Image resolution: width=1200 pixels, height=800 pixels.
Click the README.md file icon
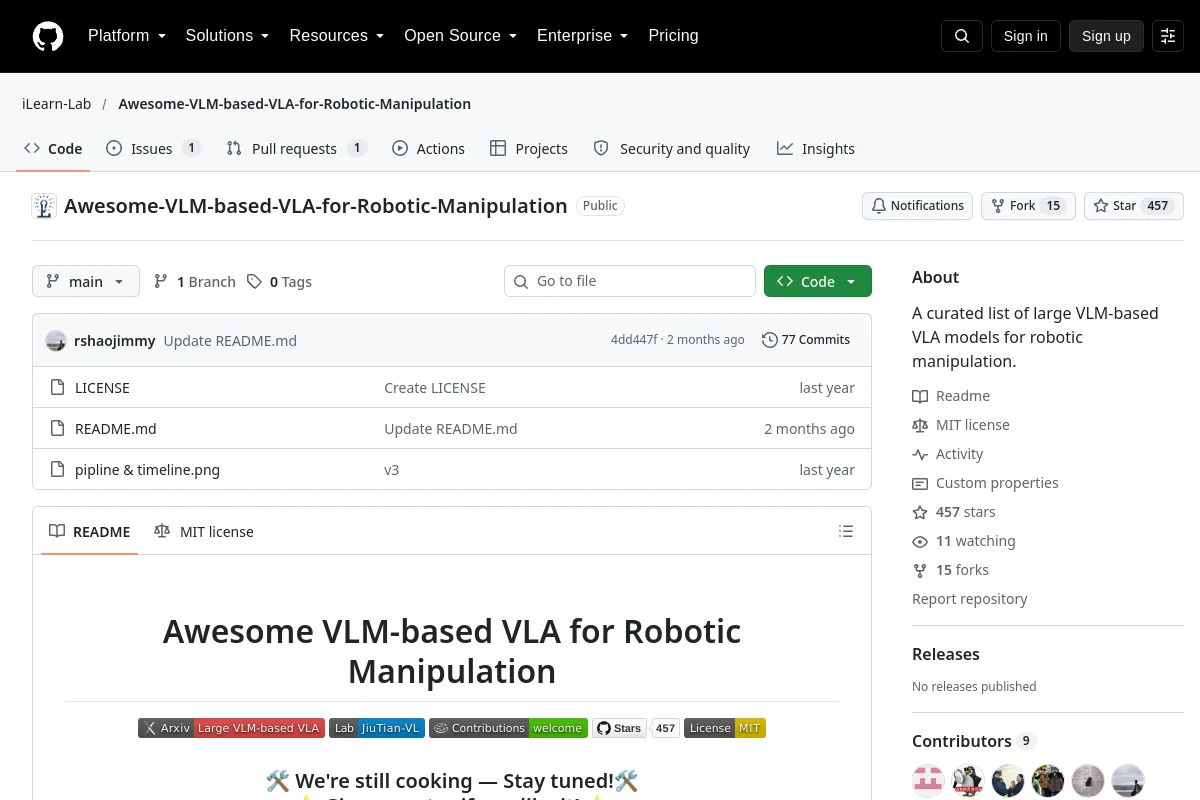(x=58, y=429)
